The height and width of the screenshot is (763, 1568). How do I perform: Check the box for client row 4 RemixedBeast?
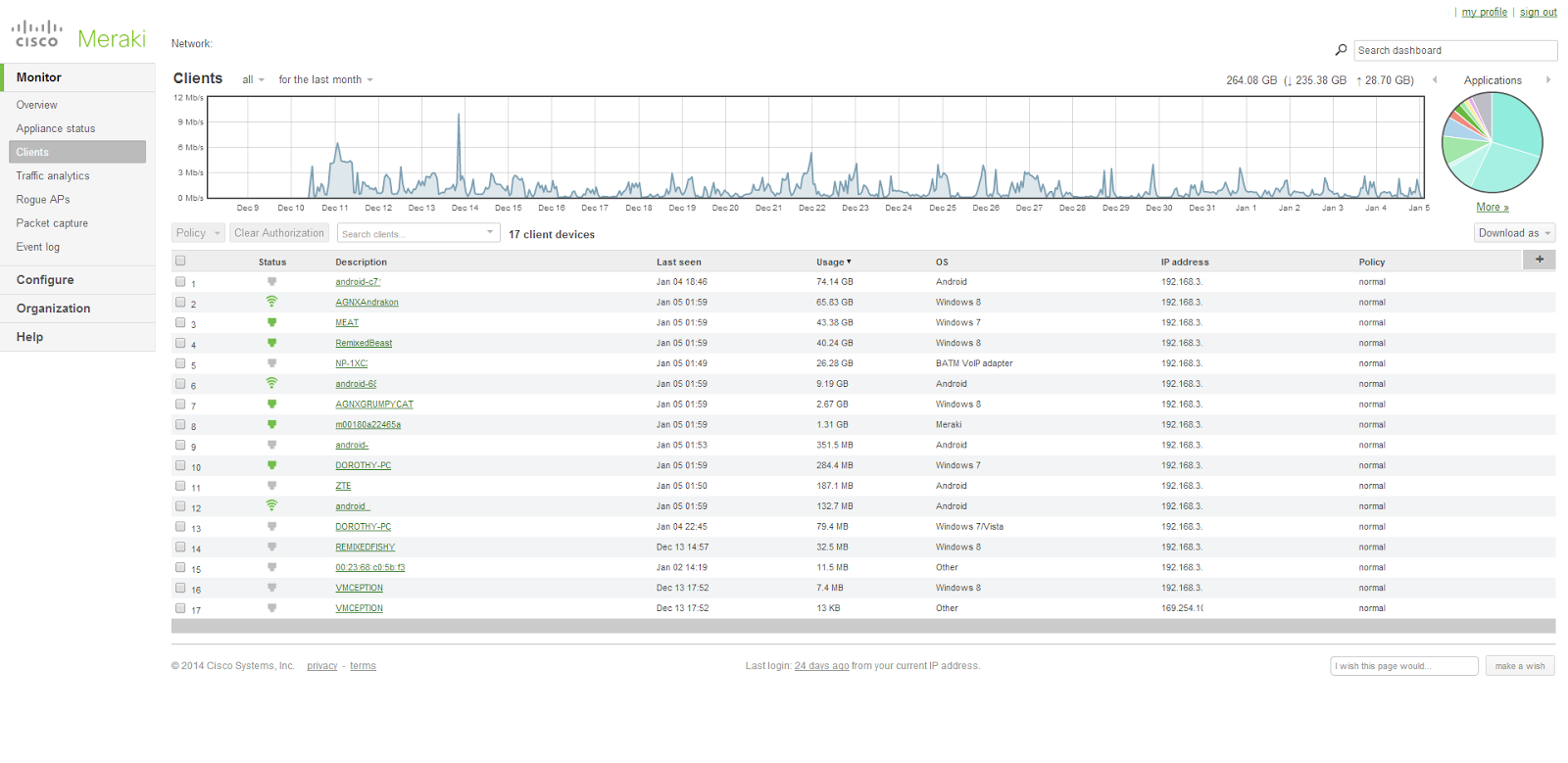180,343
